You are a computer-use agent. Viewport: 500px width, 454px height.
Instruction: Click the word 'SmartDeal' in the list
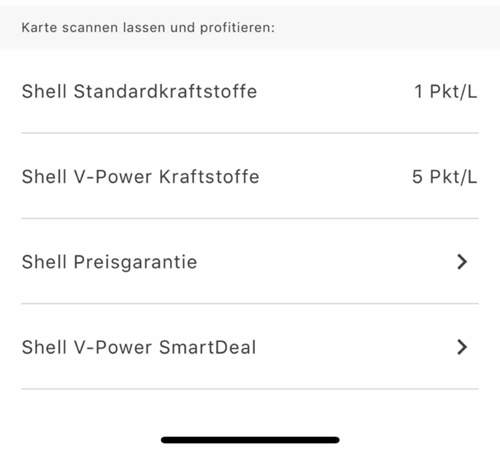[x=208, y=347]
